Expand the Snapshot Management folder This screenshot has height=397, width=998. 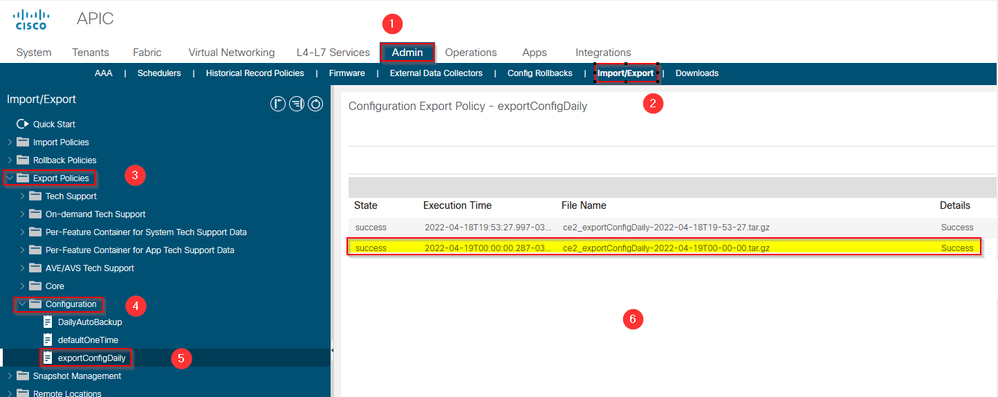(x=10, y=376)
